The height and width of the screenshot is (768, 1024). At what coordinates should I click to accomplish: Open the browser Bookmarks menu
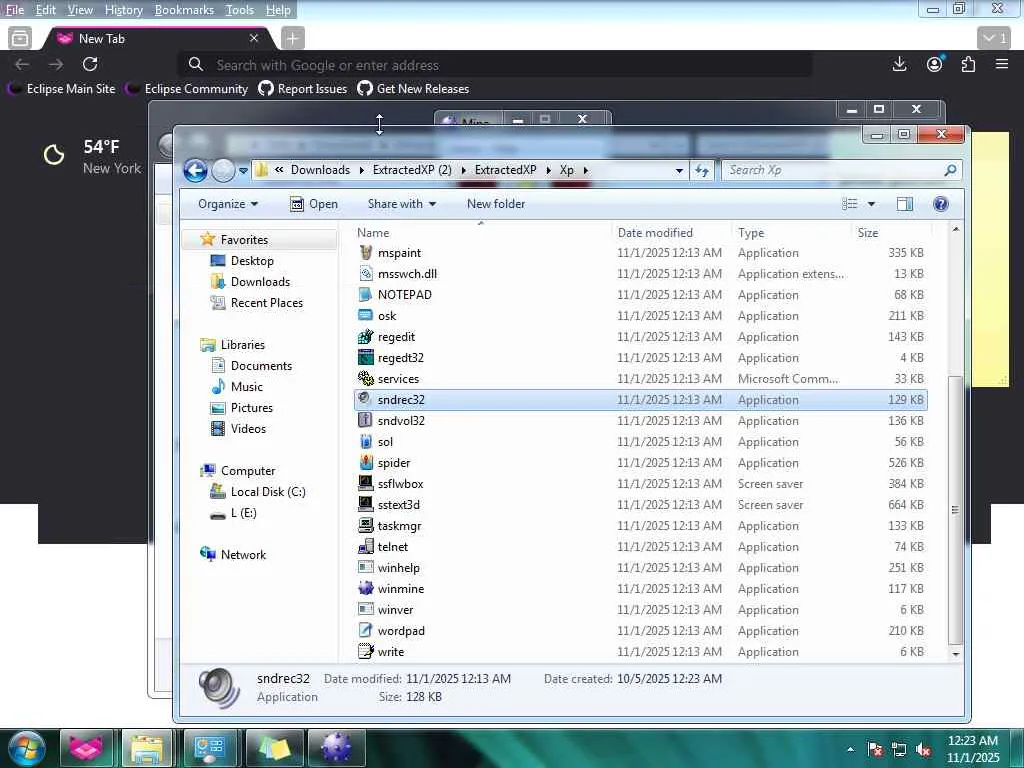(184, 10)
